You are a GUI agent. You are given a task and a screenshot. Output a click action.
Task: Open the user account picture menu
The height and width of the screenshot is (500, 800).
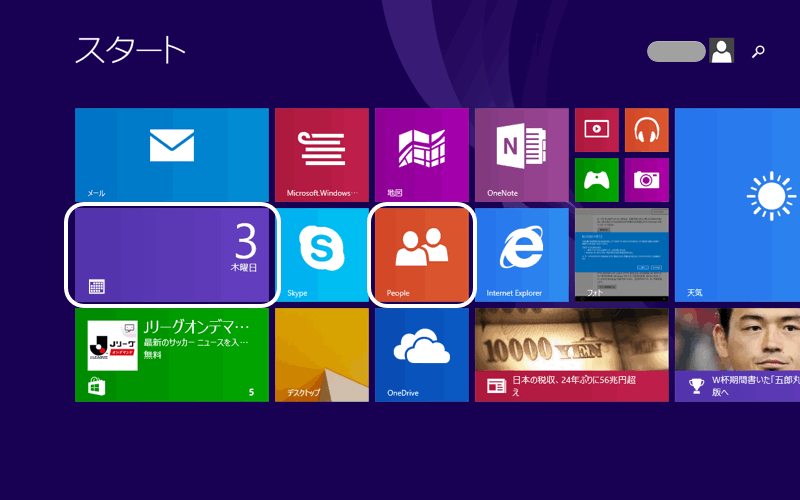pyautogui.click(x=721, y=51)
